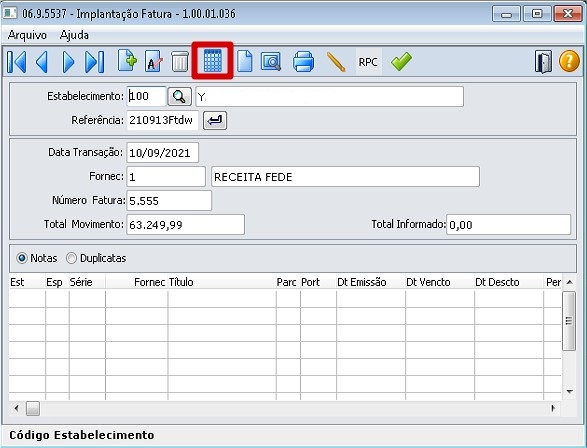Click the establishment name field
Image resolution: width=587 pixels, height=448 pixels.
pyautogui.click(x=329, y=97)
